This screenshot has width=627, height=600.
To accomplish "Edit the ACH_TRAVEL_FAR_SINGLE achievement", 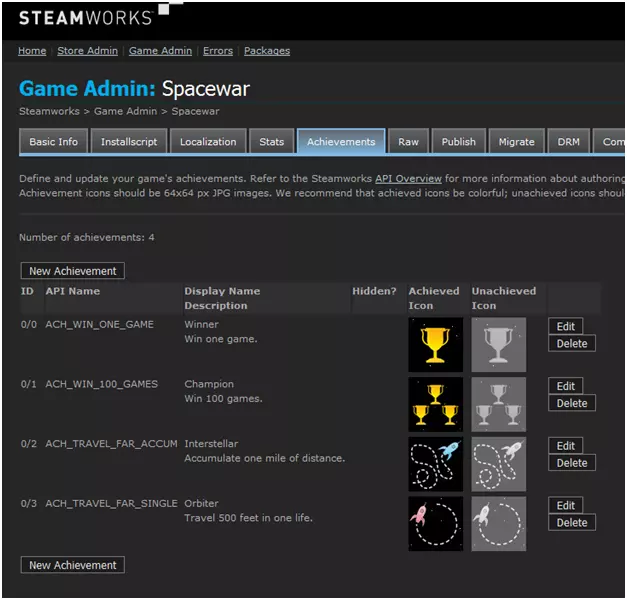I will 565,505.
